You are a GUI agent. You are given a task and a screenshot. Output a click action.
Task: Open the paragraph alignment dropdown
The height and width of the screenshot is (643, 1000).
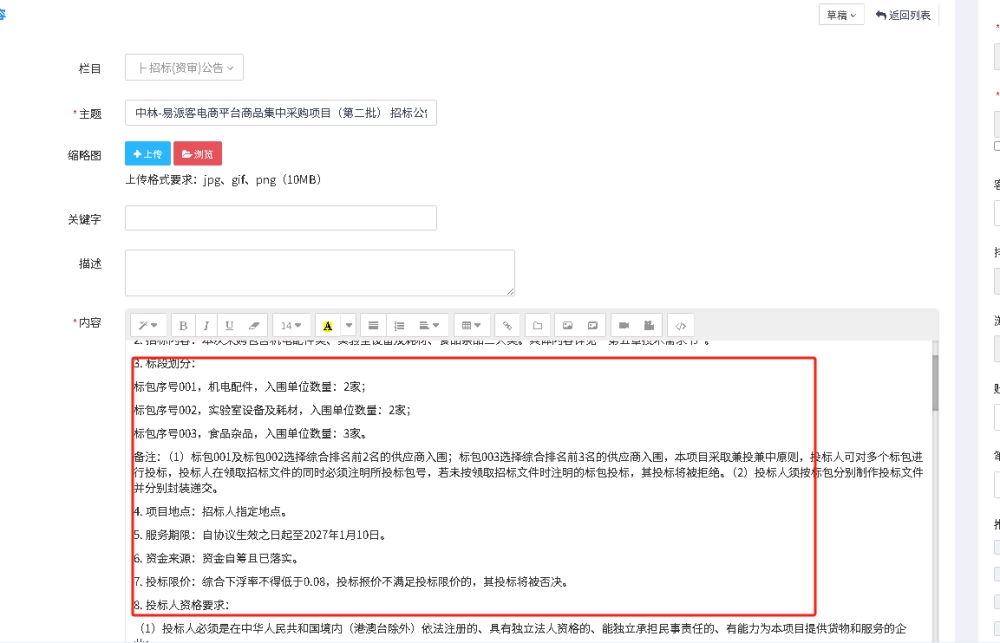[x=429, y=325]
